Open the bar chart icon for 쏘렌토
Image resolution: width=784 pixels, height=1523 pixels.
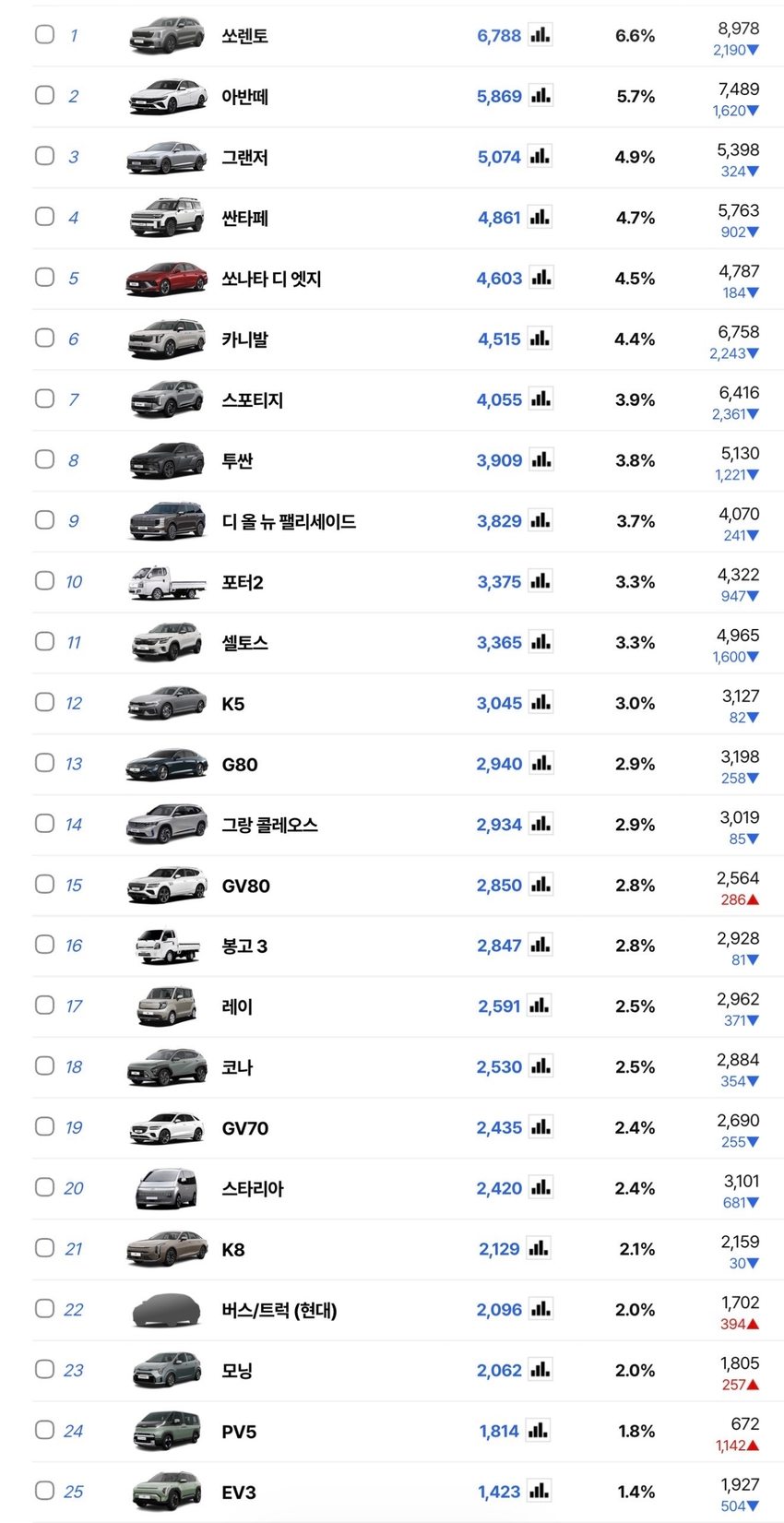pos(540,35)
